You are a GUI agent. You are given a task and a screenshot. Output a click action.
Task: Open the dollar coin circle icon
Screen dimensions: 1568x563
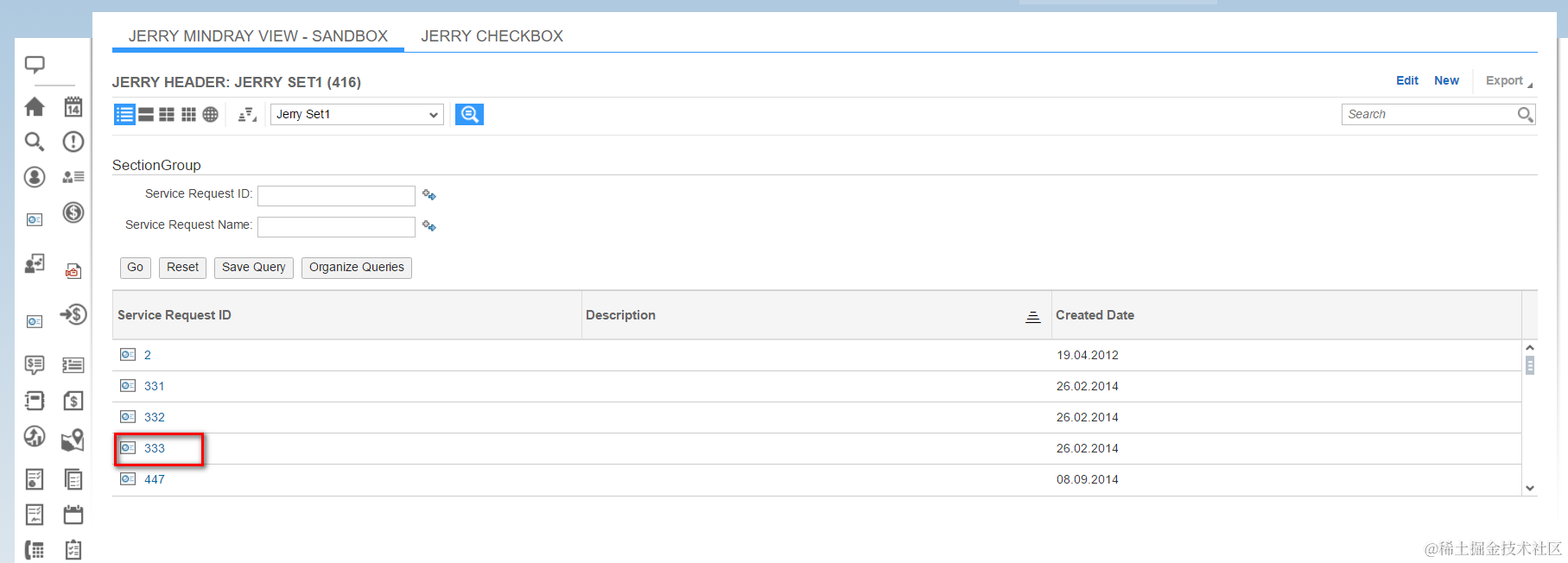(73, 212)
